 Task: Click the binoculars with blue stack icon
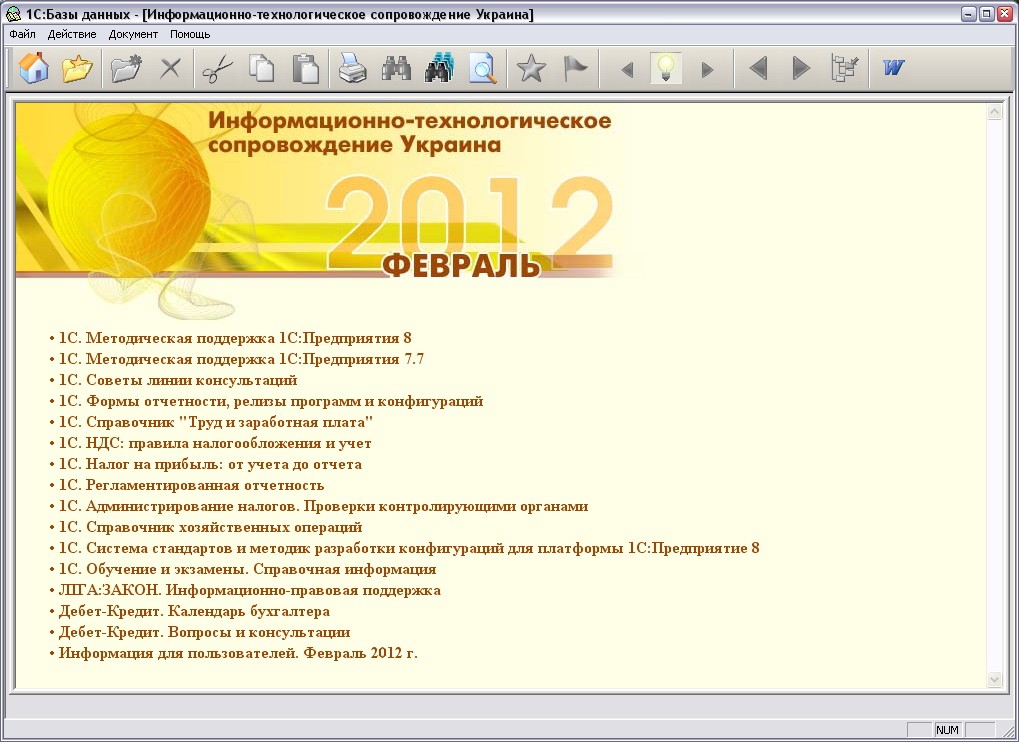click(439, 68)
